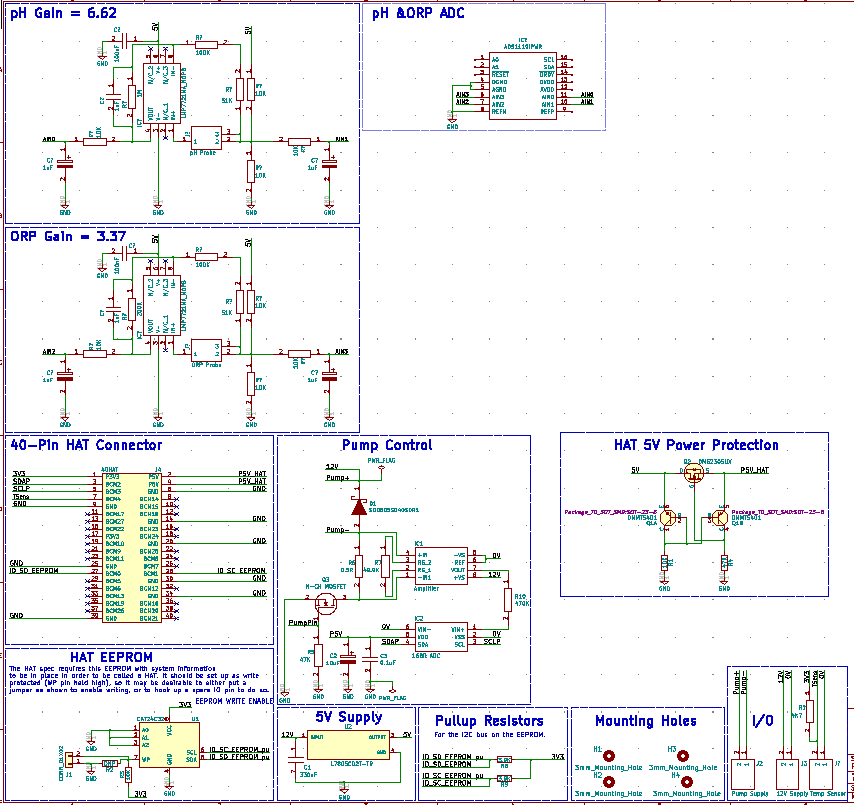Select the U2 L7805CD2T-TR regulator
Viewport: 854px width, 805px height.
tap(348, 745)
